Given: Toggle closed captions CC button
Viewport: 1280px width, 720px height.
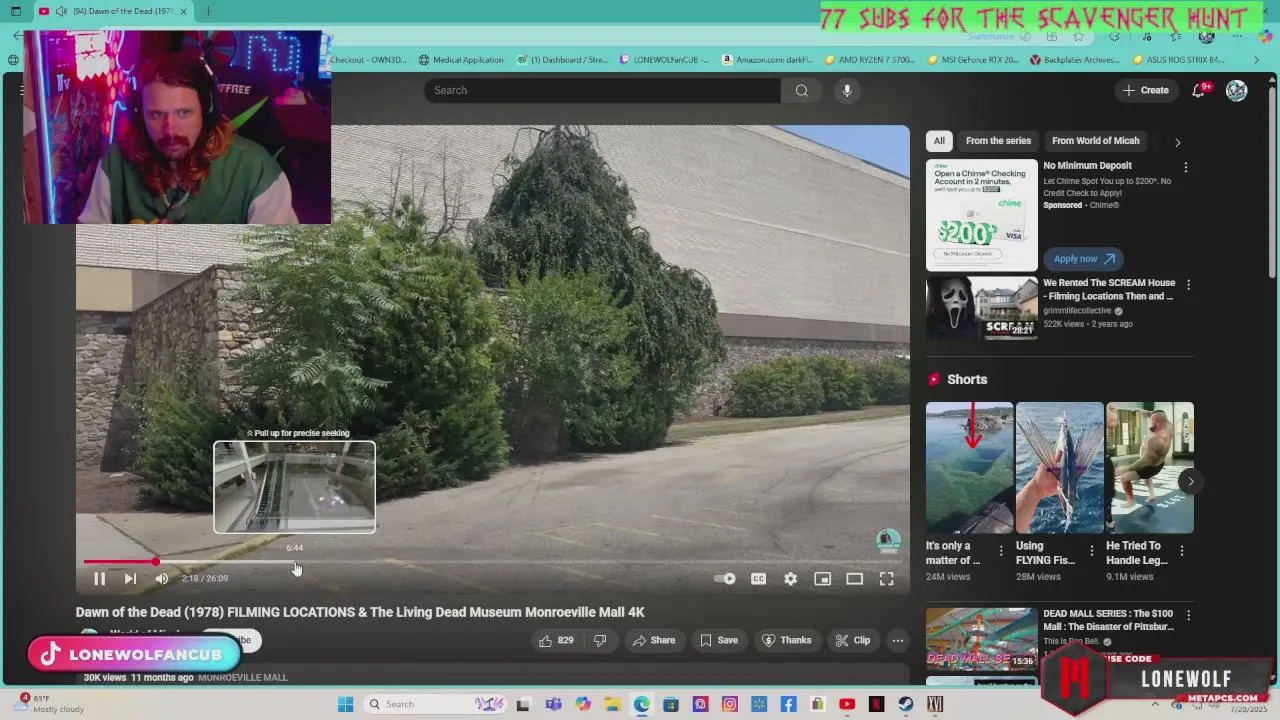Looking at the screenshot, I should (x=758, y=578).
